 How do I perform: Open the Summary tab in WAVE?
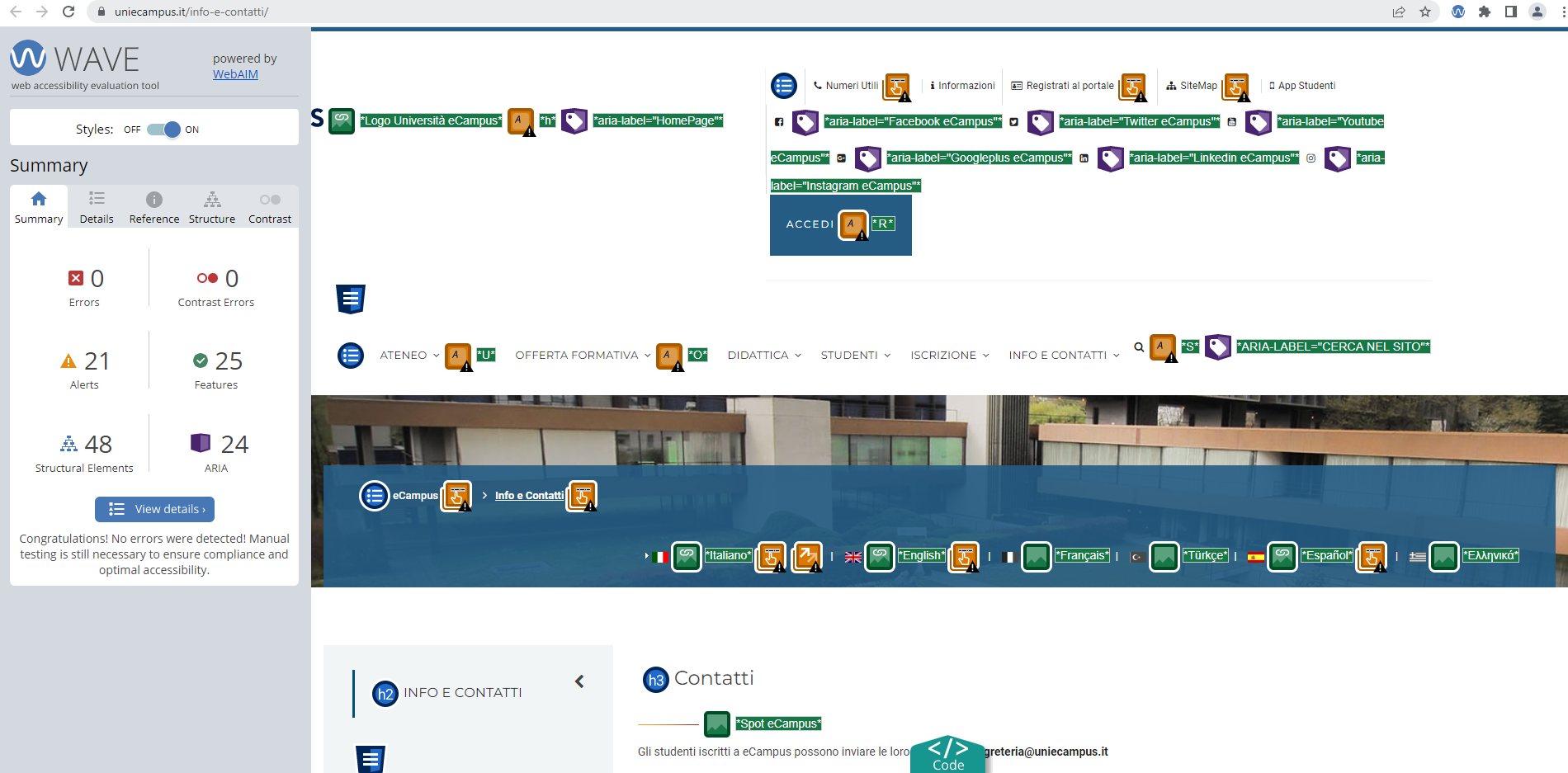click(x=39, y=207)
